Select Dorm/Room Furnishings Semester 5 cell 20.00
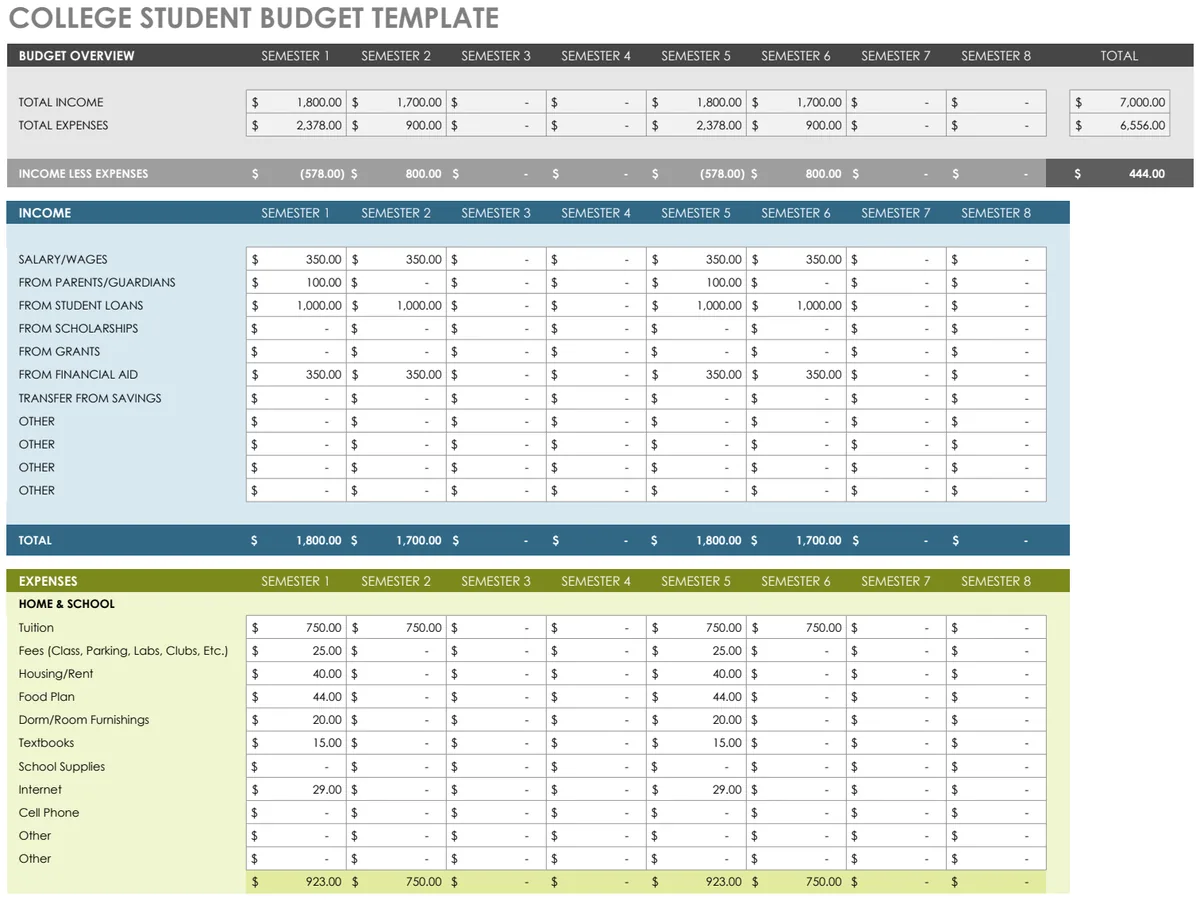The image size is (1200, 900). tap(696, 720)
